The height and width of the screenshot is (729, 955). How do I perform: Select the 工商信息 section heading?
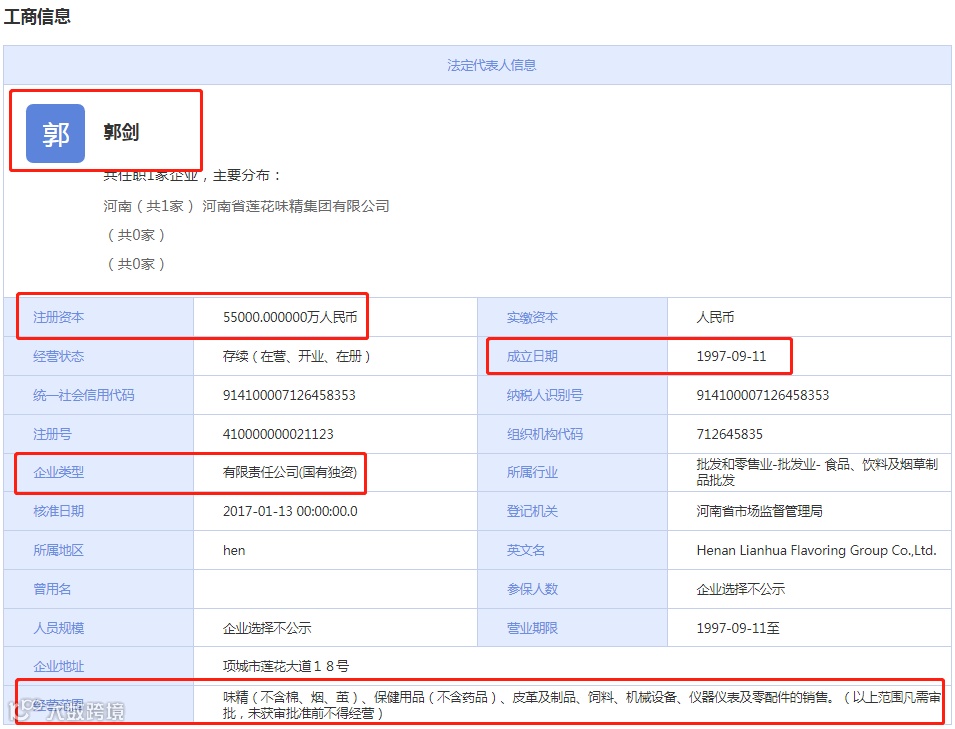tap(37, 16)
